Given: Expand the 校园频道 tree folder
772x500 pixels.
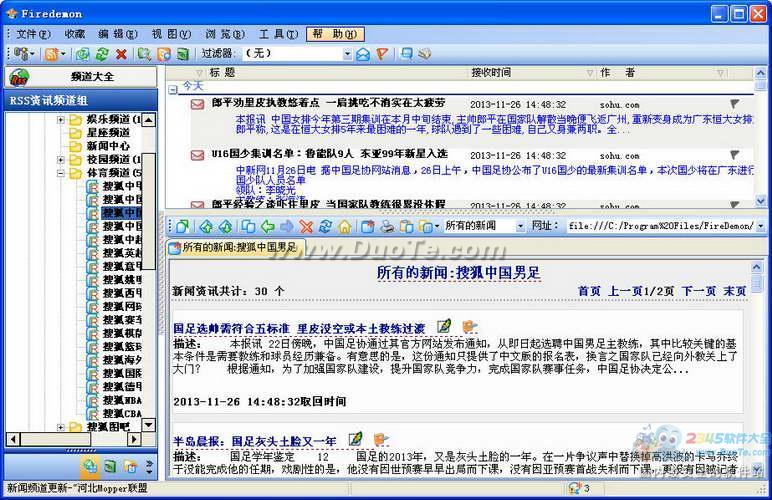Looking at the screenshot, I should point(61,159).
